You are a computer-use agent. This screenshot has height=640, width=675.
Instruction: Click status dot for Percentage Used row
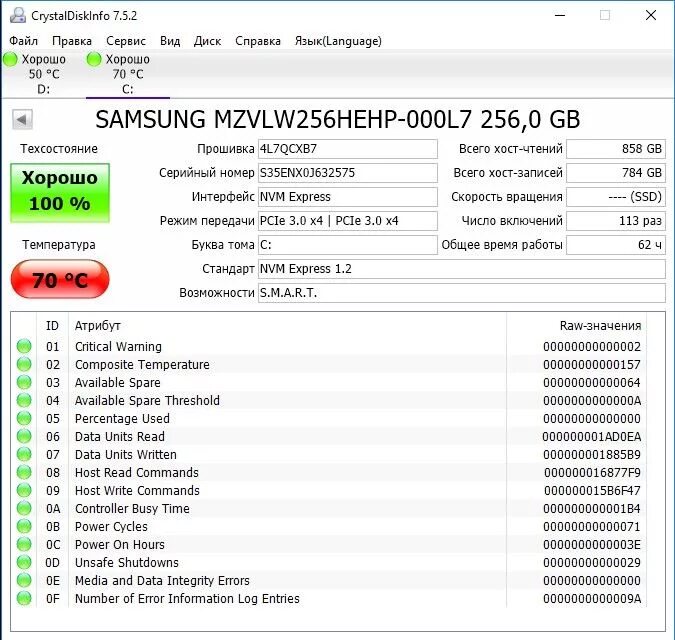(x=24, y=418)
